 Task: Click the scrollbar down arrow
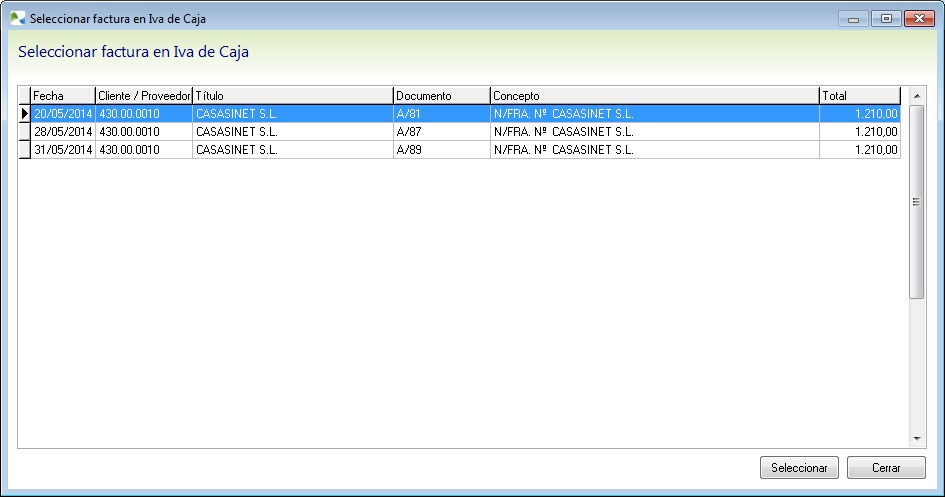916,439
